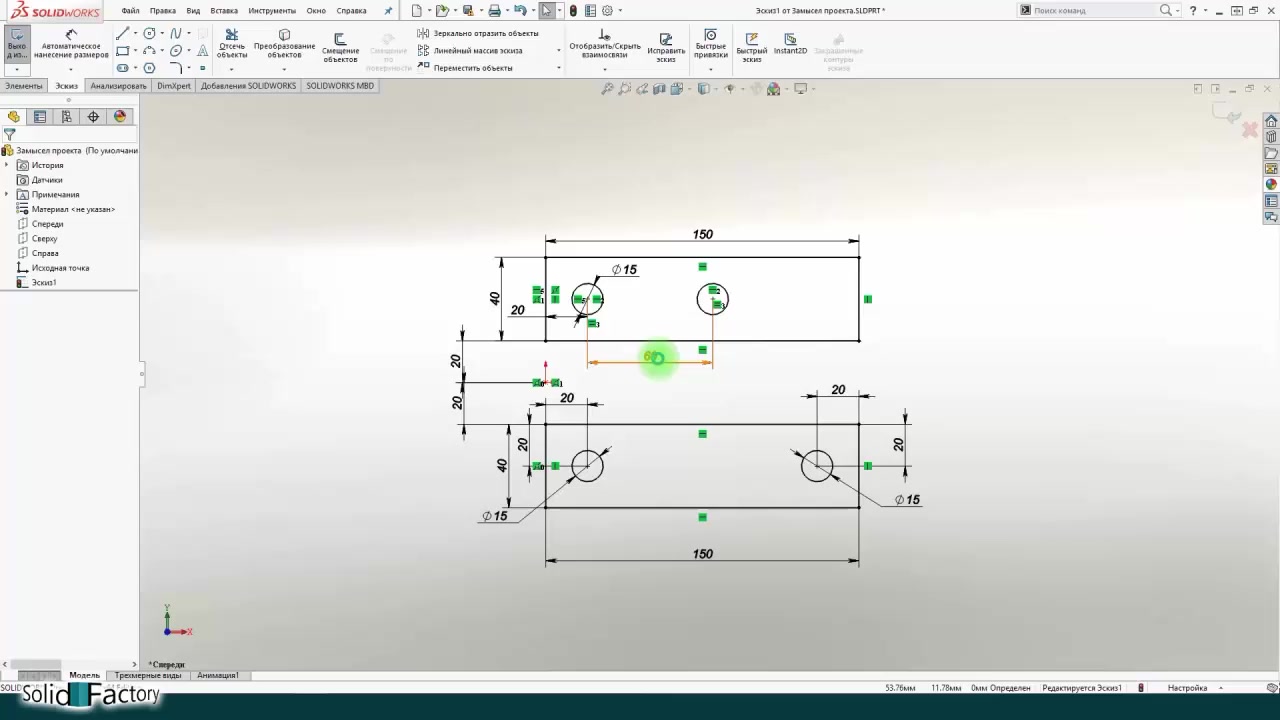Switch to the Трехмерные виды bottom tab

[148, 675]
